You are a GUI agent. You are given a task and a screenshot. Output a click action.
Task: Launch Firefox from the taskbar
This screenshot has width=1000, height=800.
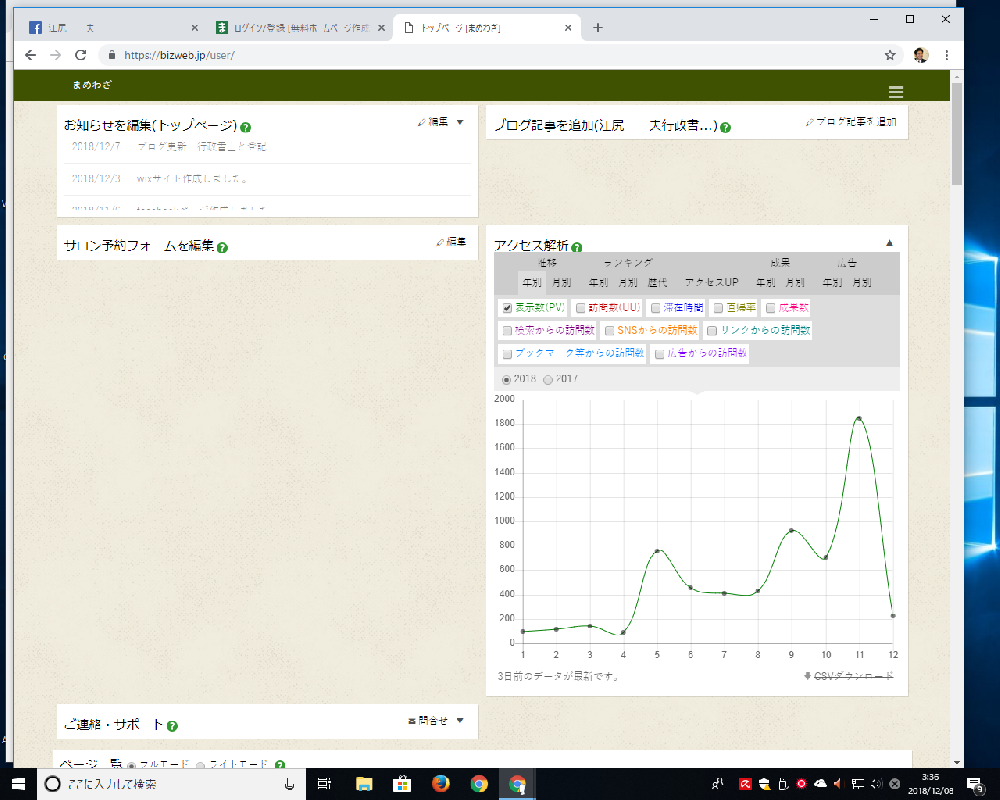tap(440, 784)
